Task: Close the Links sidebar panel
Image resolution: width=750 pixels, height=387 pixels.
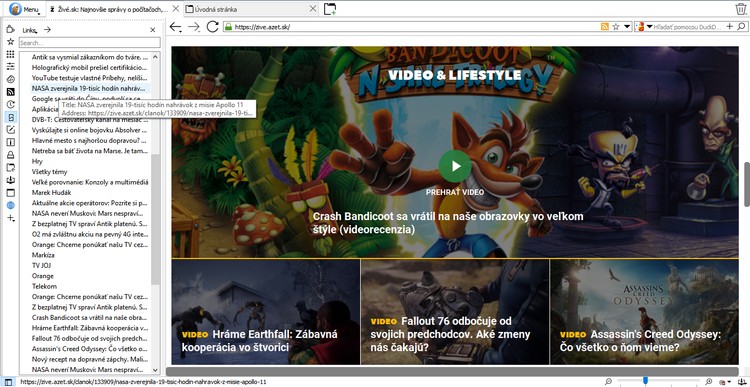Action: click(x=153, y=30)
